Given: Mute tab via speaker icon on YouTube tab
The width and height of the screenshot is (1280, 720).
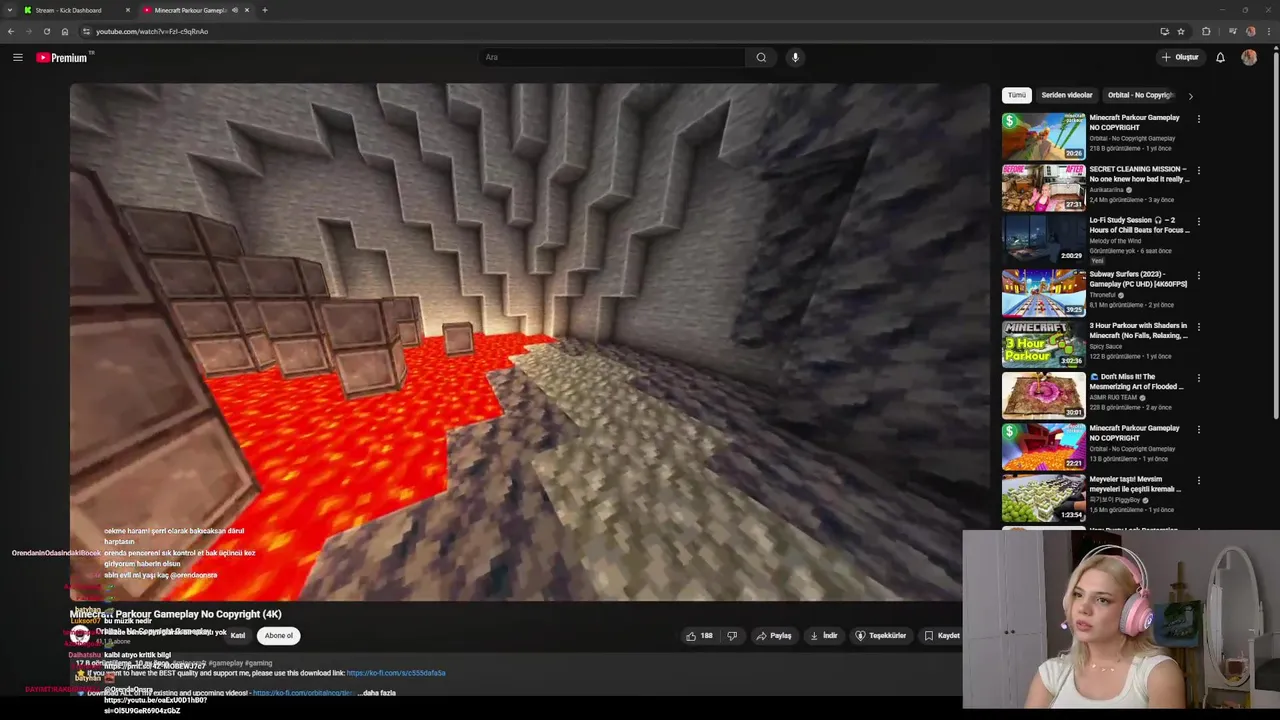Looking at the screenshot, I should (235, 10).
